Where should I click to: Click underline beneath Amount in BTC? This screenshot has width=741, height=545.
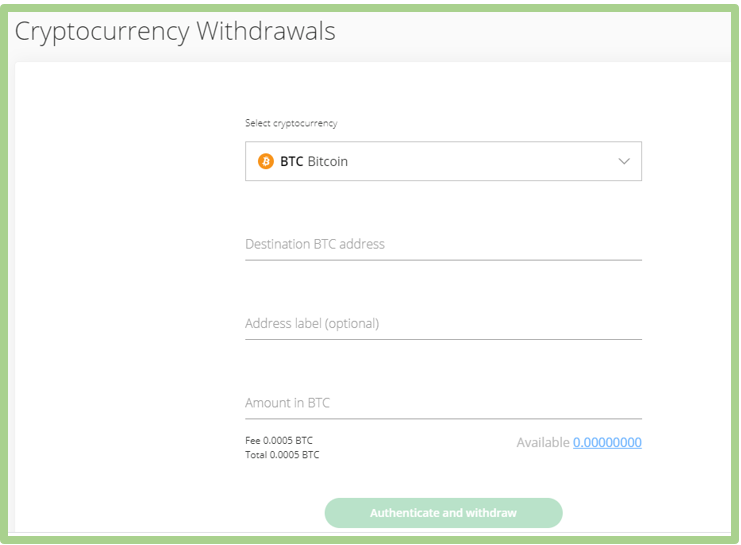443,419
